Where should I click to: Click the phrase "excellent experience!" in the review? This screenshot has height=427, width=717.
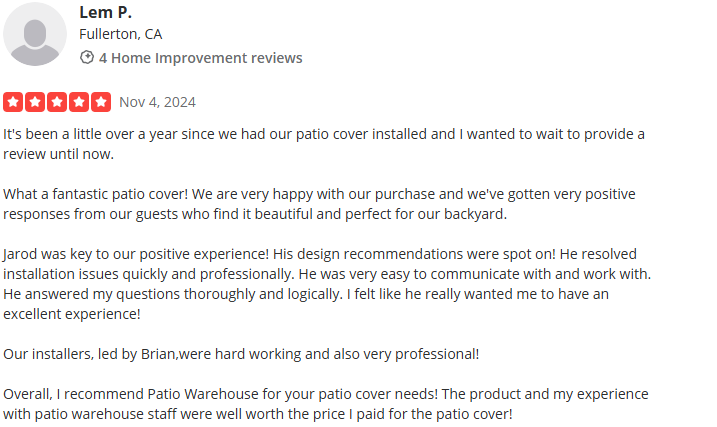[72, 314]
